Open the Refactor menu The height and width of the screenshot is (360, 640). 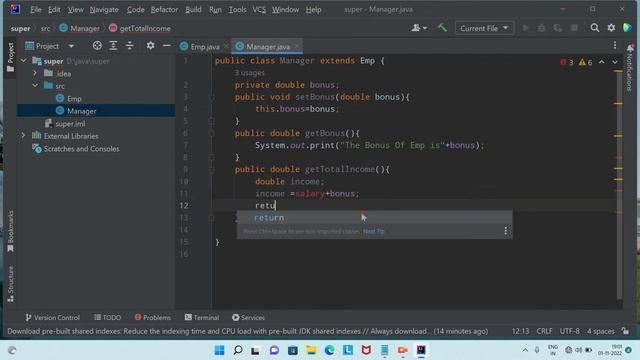click(164, 9)
